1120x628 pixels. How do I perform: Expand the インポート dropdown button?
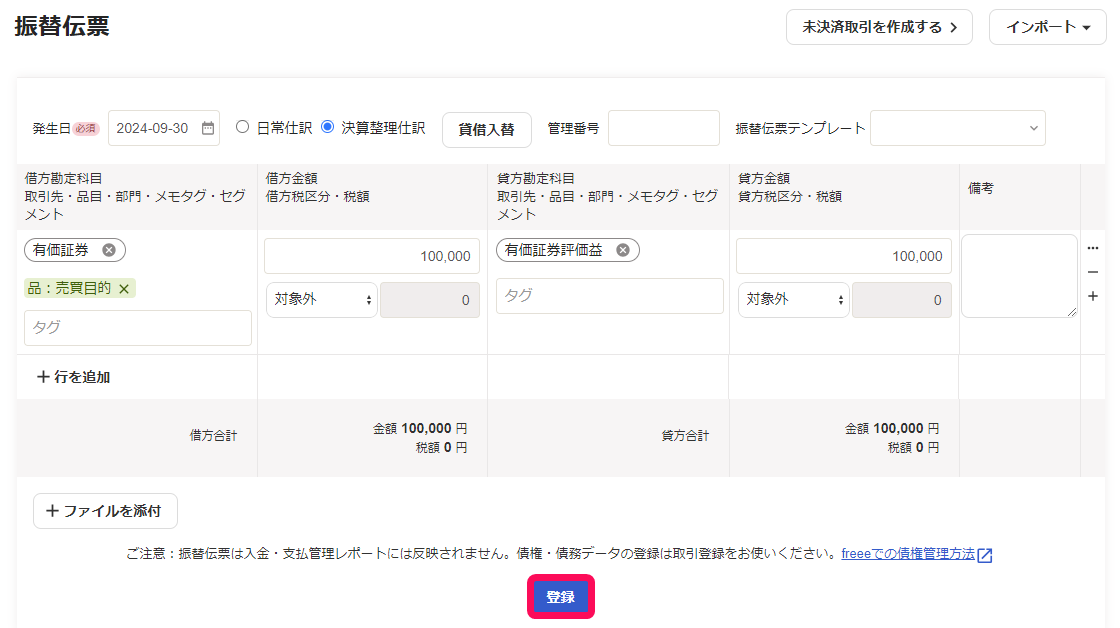tap(1047, 27)
